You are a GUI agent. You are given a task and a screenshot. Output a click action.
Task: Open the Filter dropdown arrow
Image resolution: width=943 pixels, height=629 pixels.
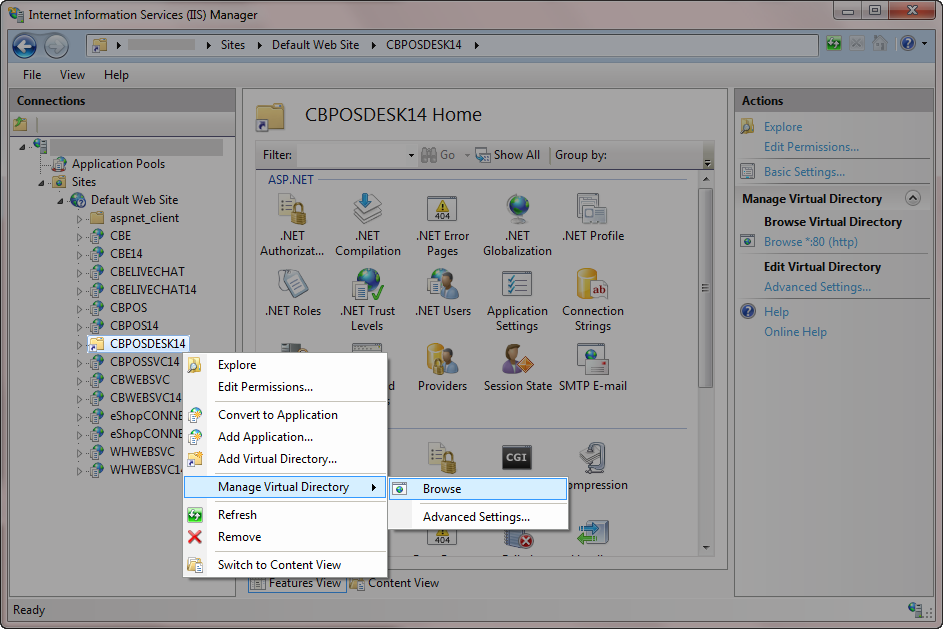411,155
